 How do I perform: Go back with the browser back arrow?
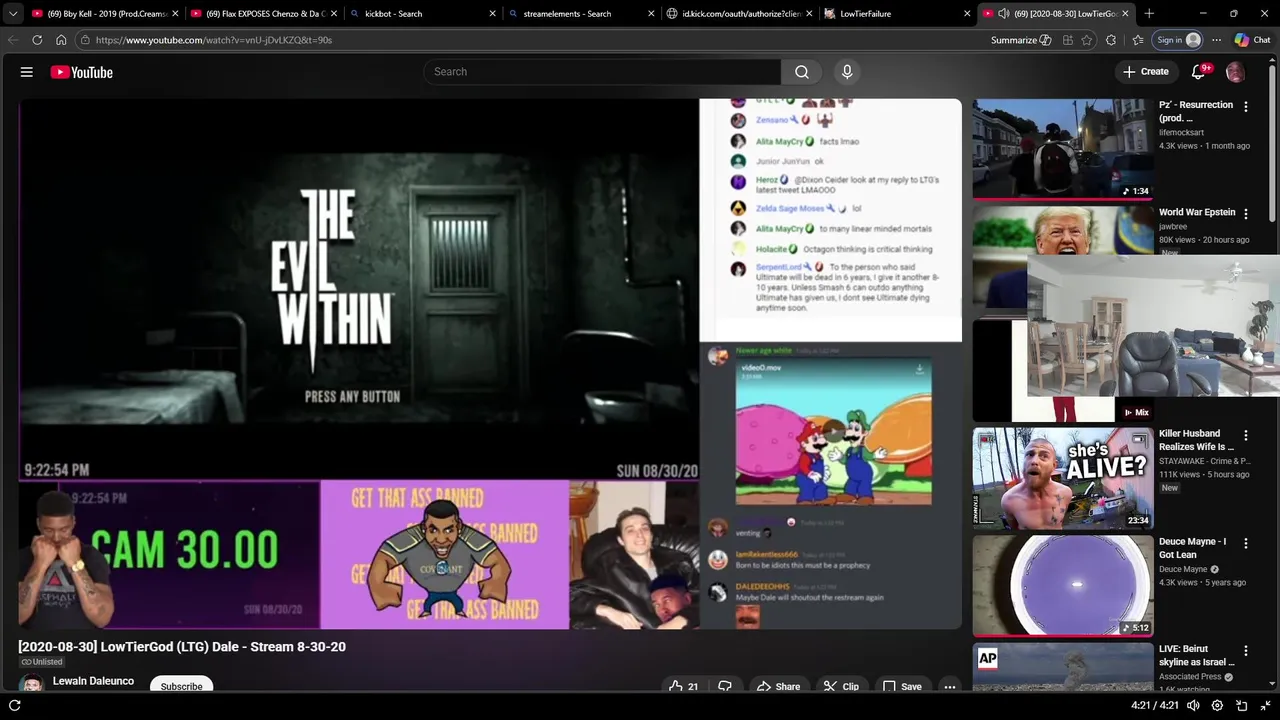[x=13, y=40]
